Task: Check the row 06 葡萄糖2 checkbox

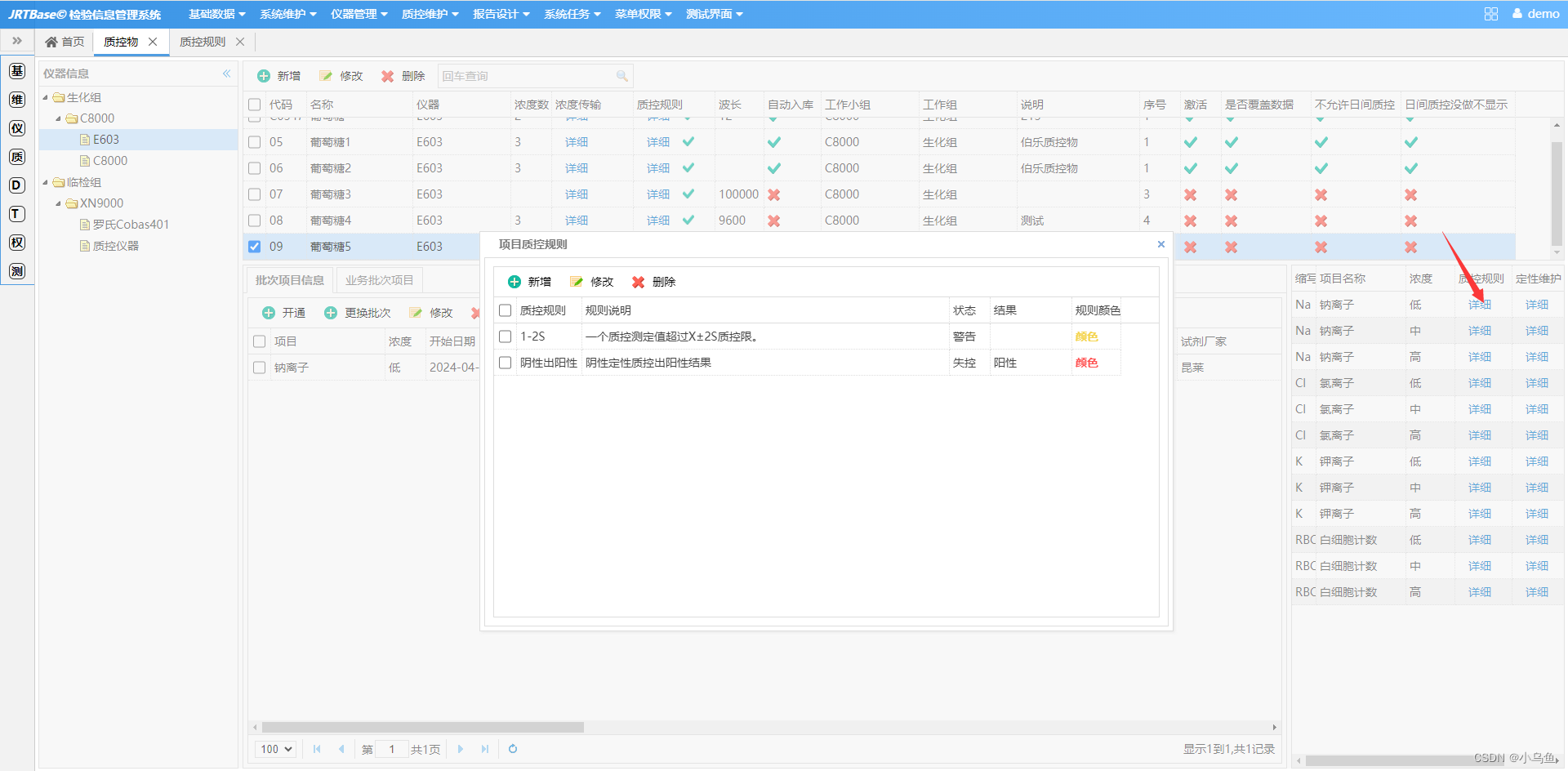Action: 255,168
